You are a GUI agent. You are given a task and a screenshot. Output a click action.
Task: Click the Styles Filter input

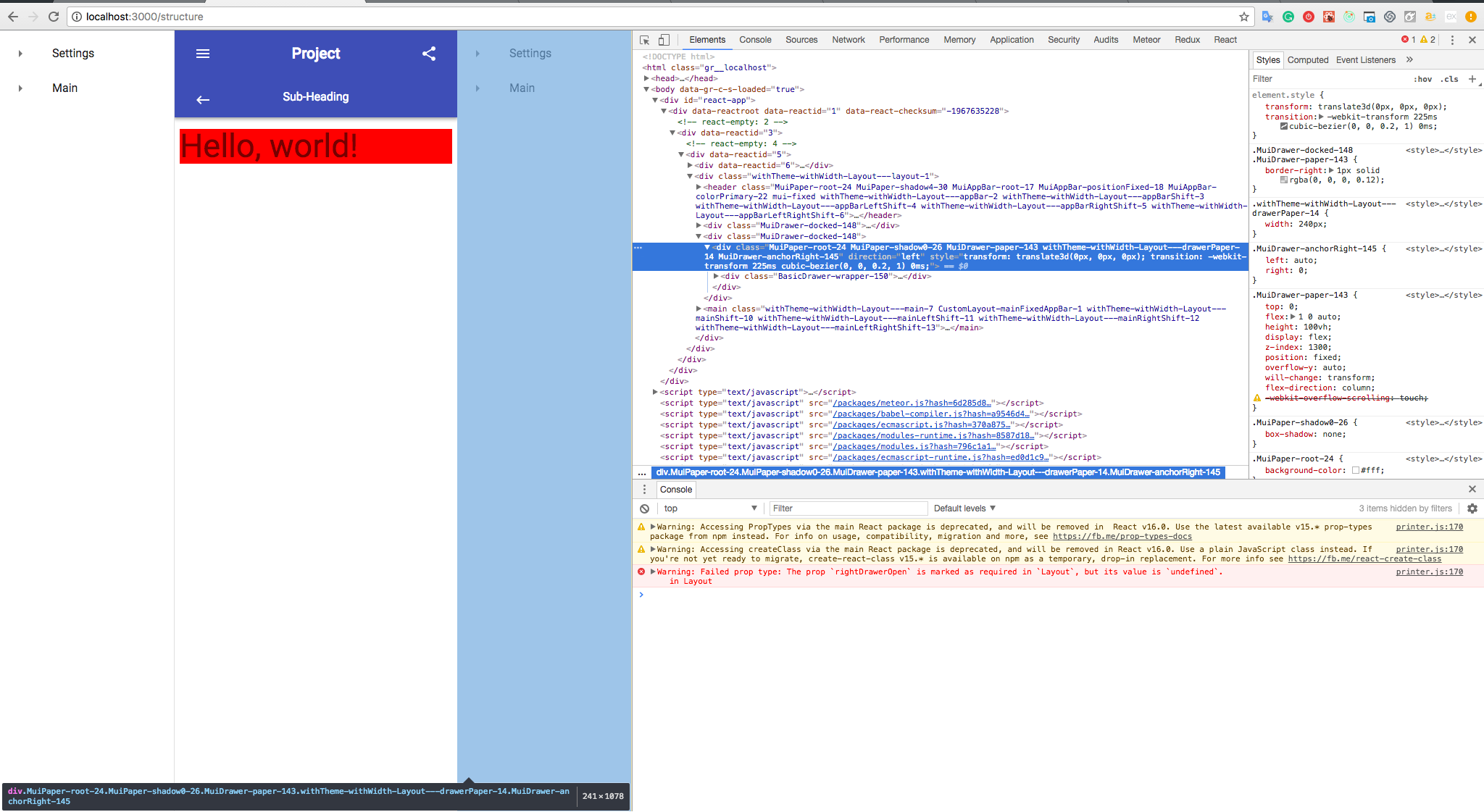[1330, 79]
